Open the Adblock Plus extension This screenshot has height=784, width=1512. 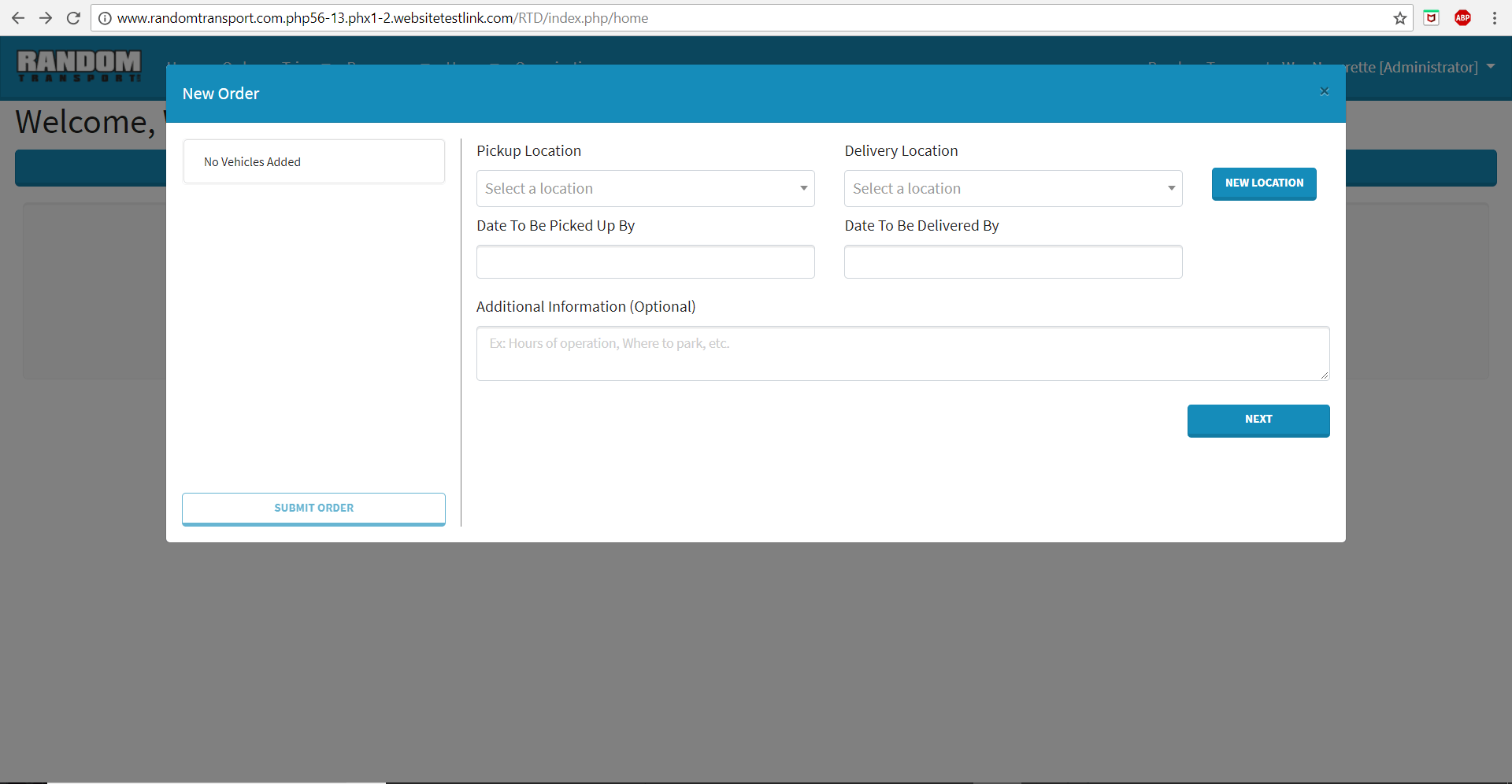pyautogui.click(x=1462, y=18)
